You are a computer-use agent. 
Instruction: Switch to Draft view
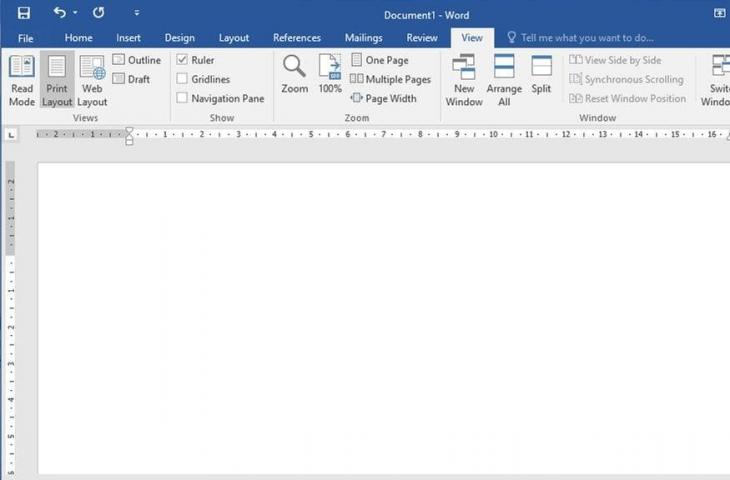click(x=131, y=79)
